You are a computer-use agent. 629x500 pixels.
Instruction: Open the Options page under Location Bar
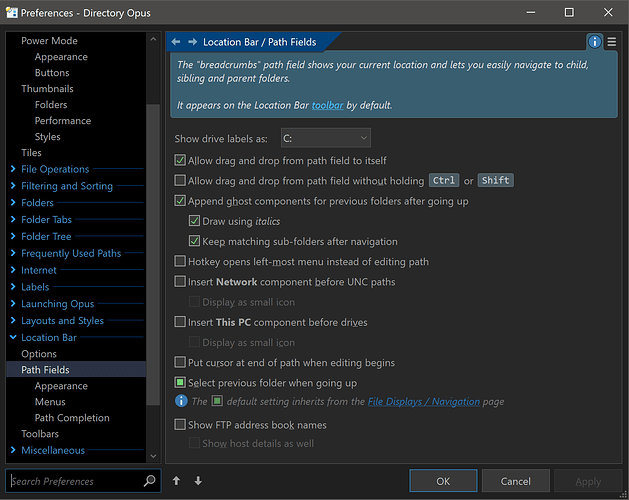click(39, 354)
